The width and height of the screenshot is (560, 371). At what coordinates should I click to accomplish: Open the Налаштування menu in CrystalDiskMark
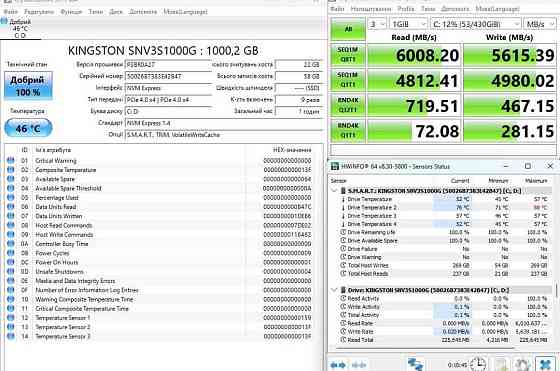[371, 9]
